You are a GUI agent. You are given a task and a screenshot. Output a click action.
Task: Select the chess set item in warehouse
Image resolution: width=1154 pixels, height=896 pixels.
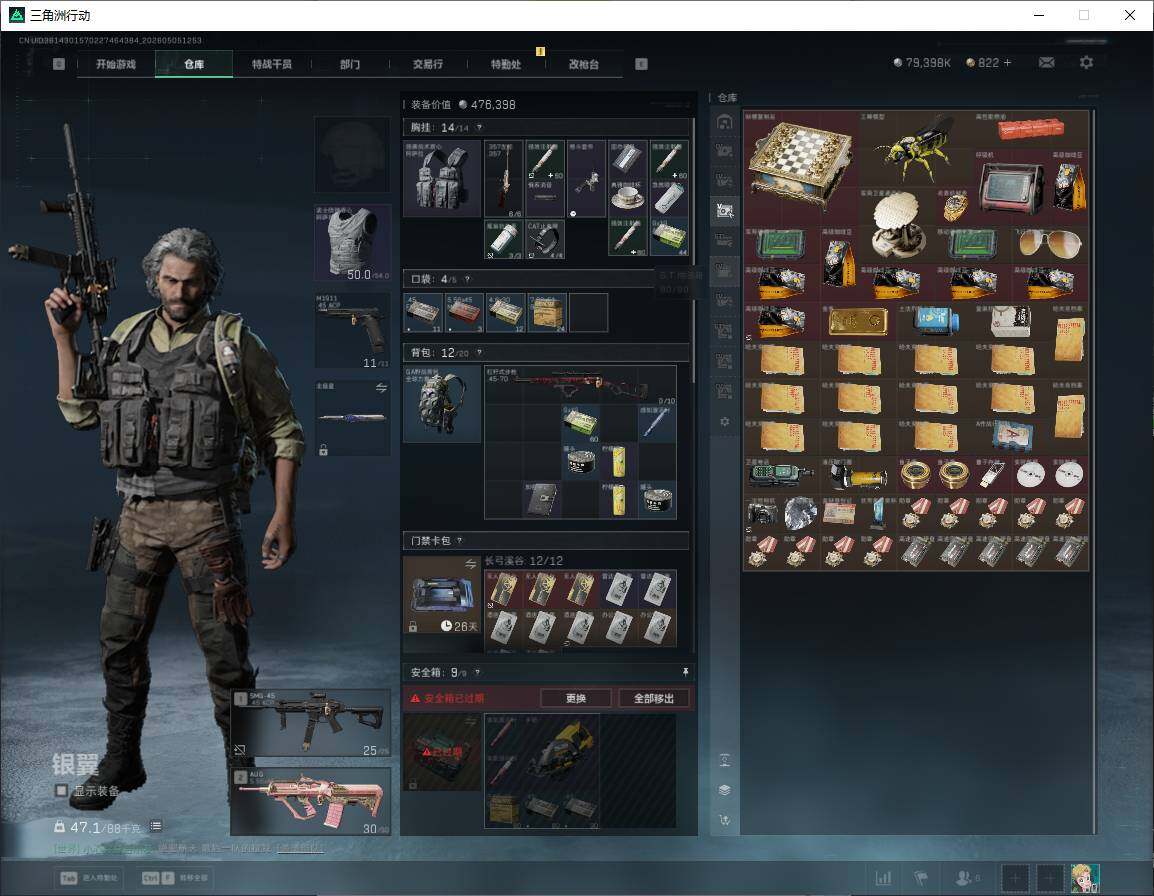tap(801, 168)
